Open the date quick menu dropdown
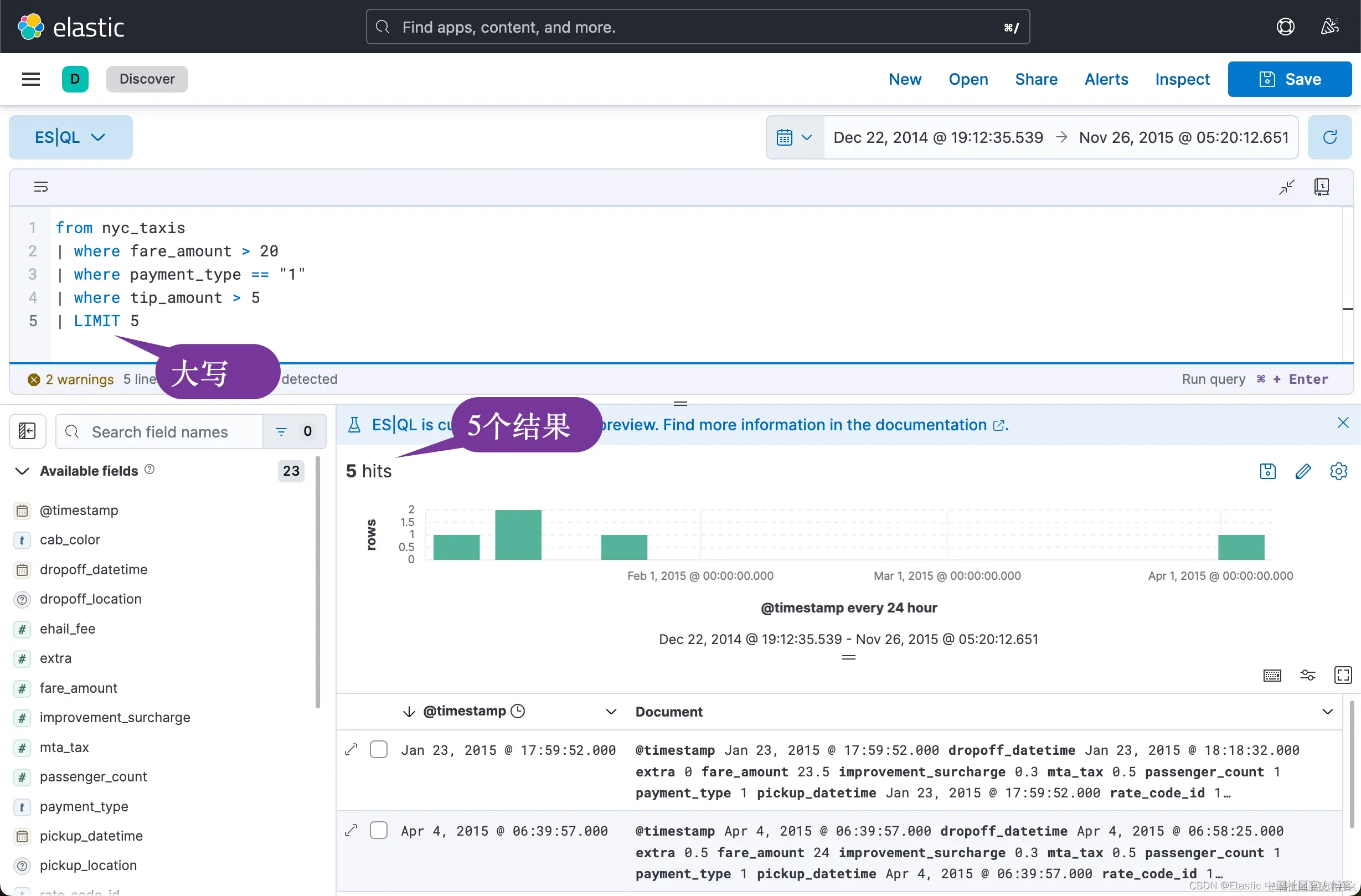The height and width of the screenshot is (896, 1361). coord(795,137)
